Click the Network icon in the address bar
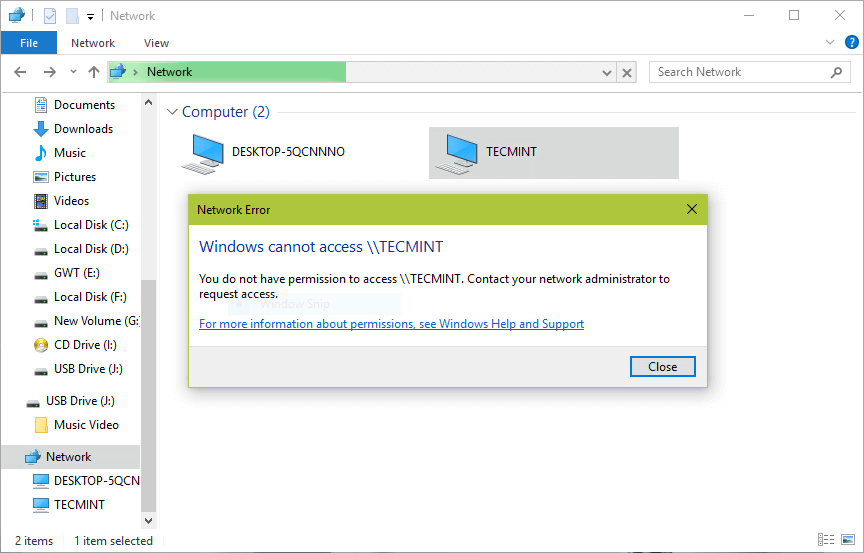The height and width of the screenshot is (553, 864). 117,72
